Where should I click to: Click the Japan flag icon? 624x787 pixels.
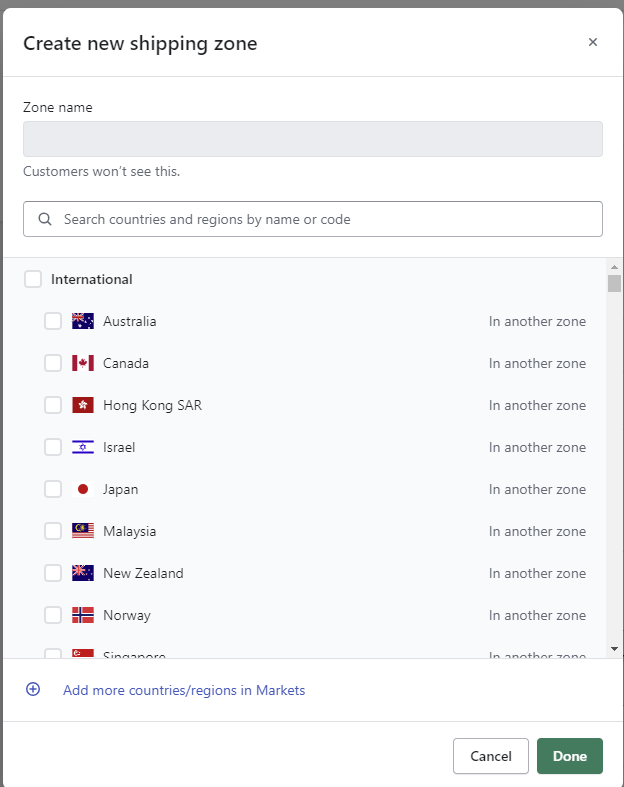coord(83,489)
